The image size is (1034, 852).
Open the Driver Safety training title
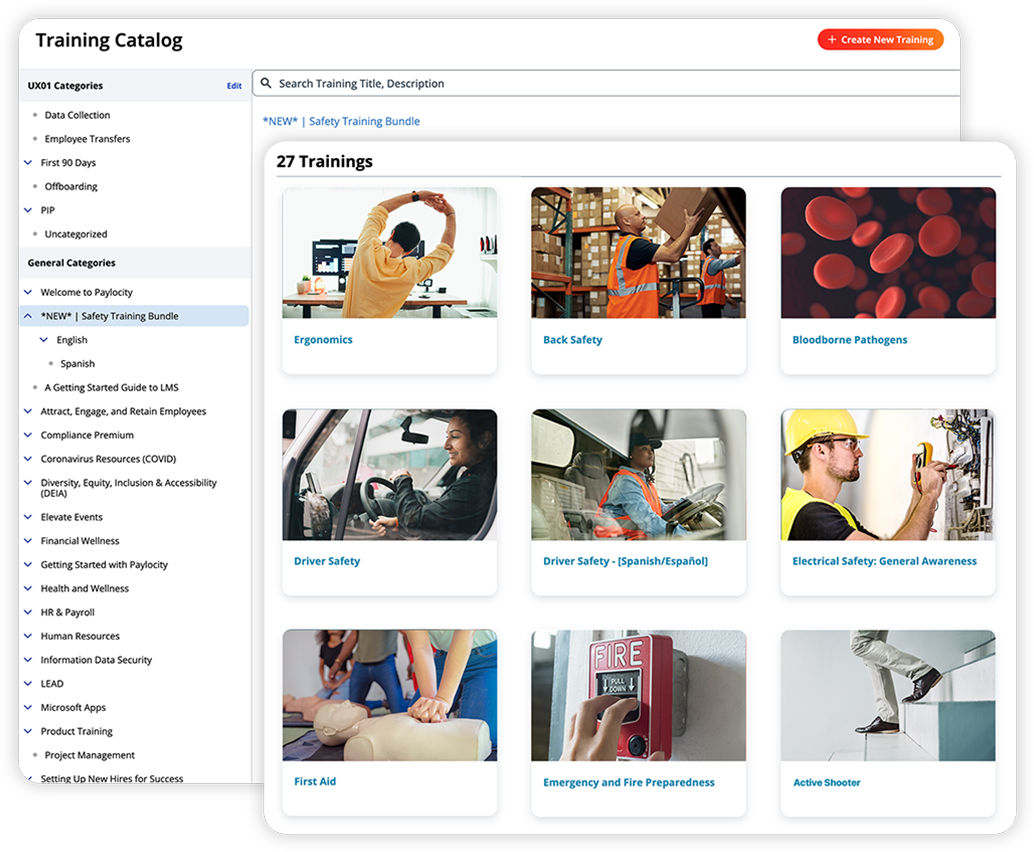pyautogui.click(x=327, y=561)
